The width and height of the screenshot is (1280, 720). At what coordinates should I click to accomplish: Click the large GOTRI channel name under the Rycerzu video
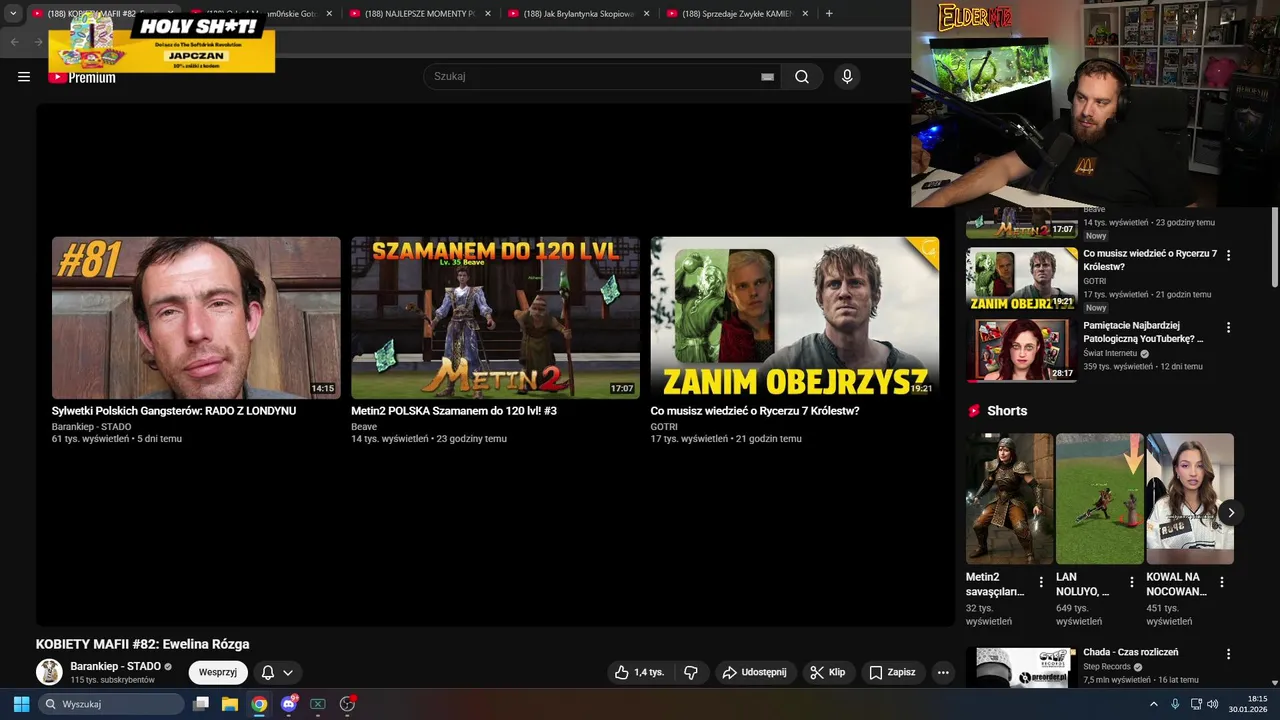(x=664, y=427)
